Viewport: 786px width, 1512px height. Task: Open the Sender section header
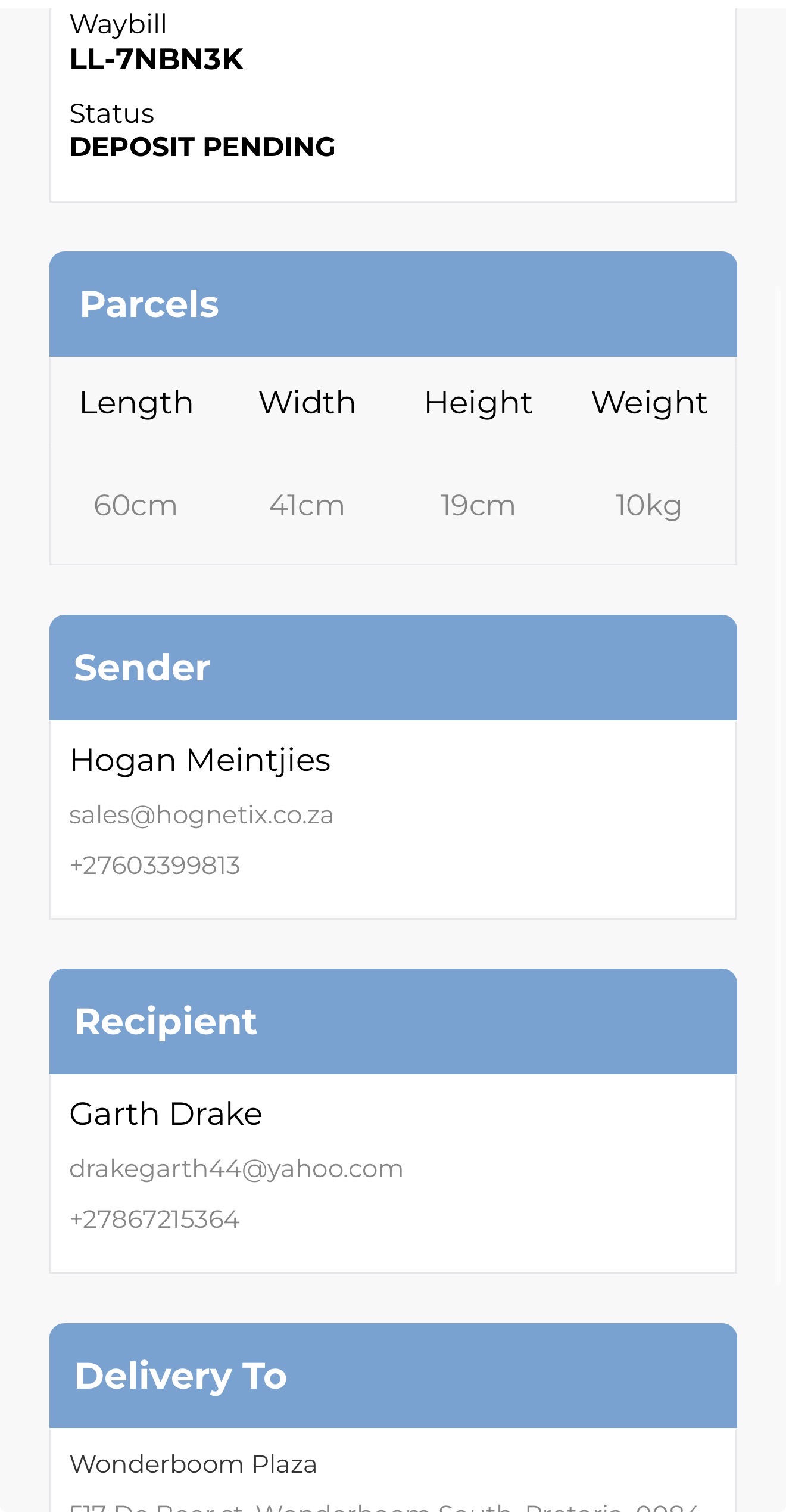coord(393,667)
